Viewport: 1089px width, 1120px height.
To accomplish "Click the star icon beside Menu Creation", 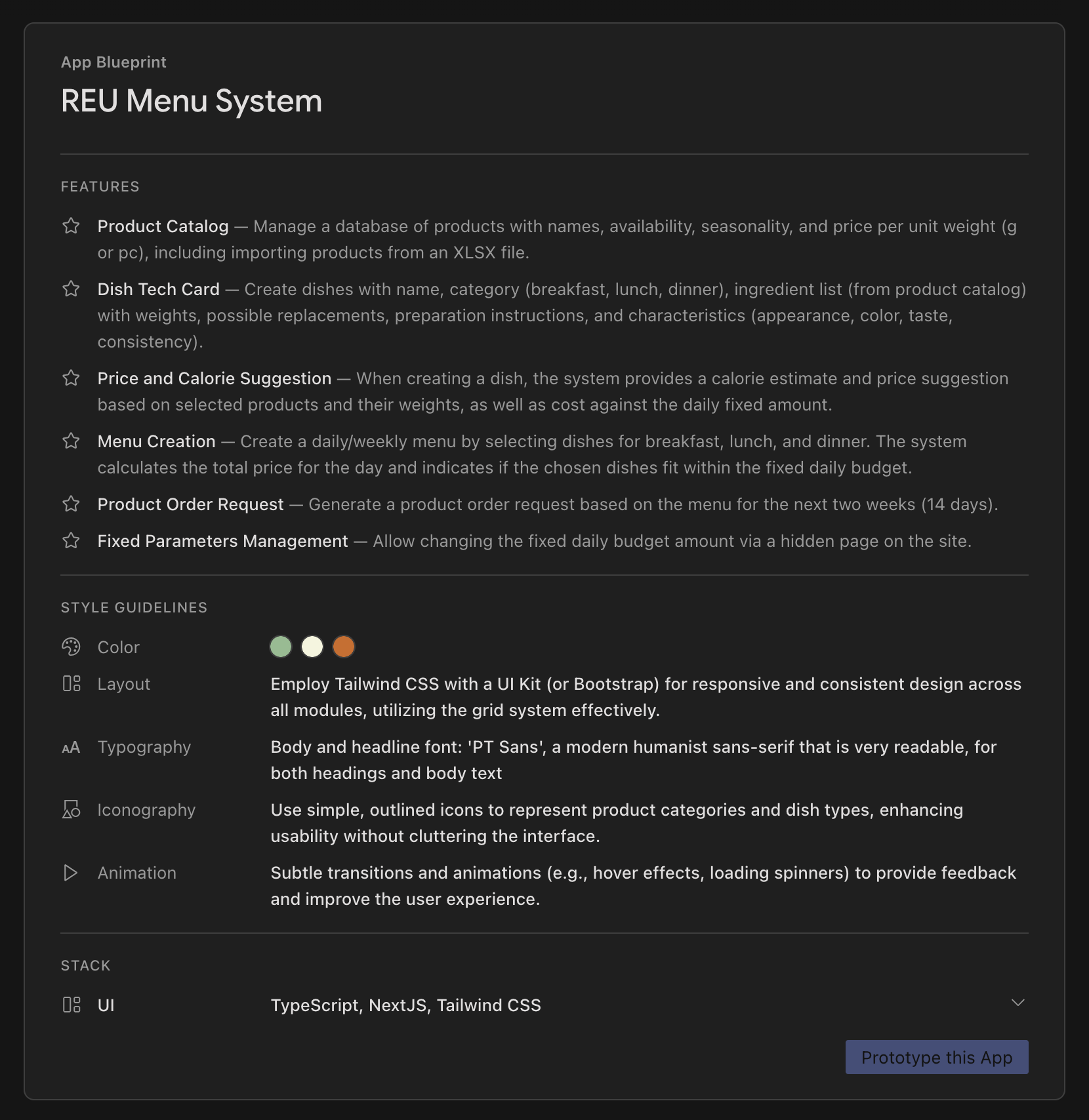I will [71, 441].
